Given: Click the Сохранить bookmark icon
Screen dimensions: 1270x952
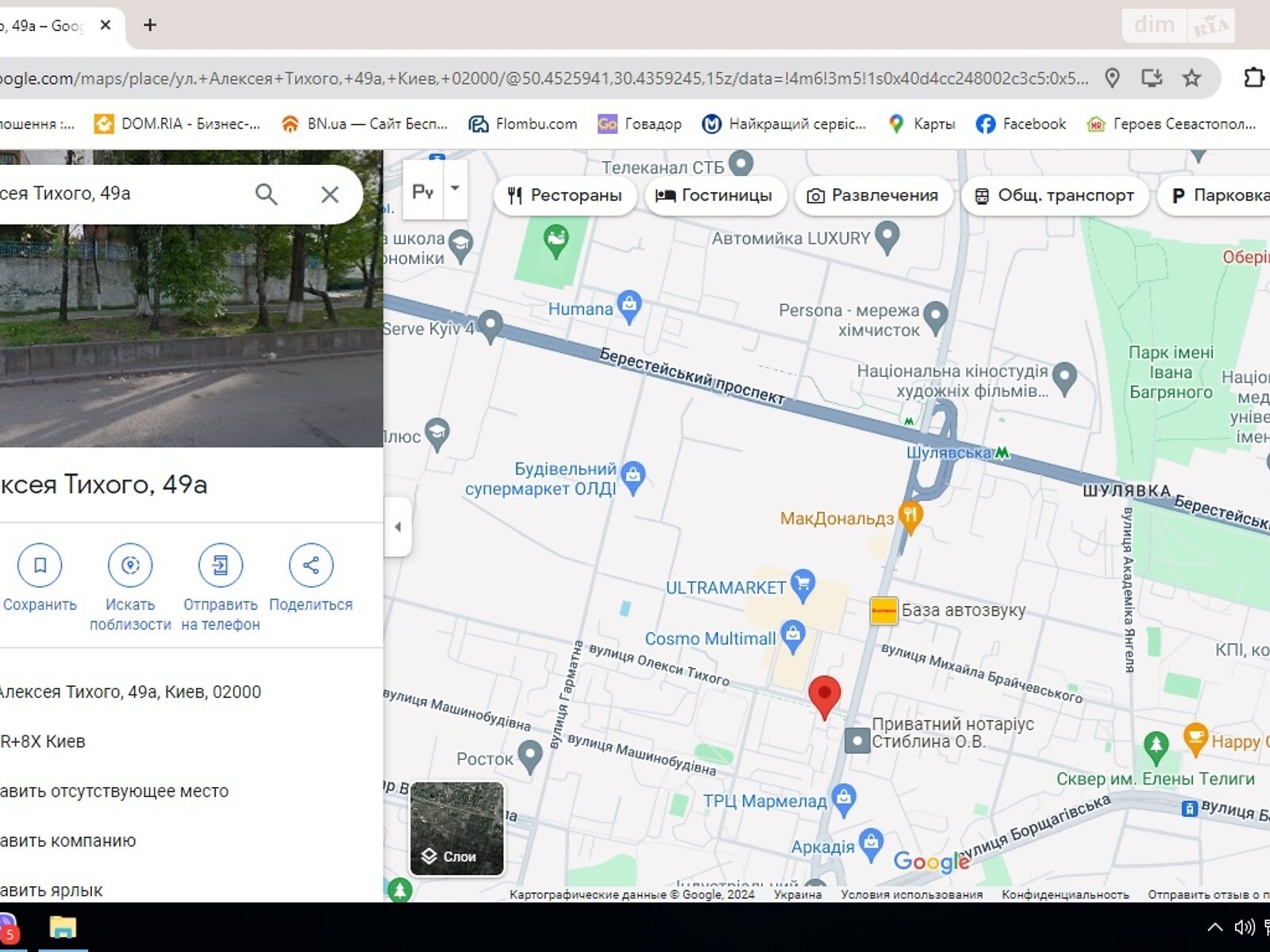Looking at the screenshot, I should [40, 565].
